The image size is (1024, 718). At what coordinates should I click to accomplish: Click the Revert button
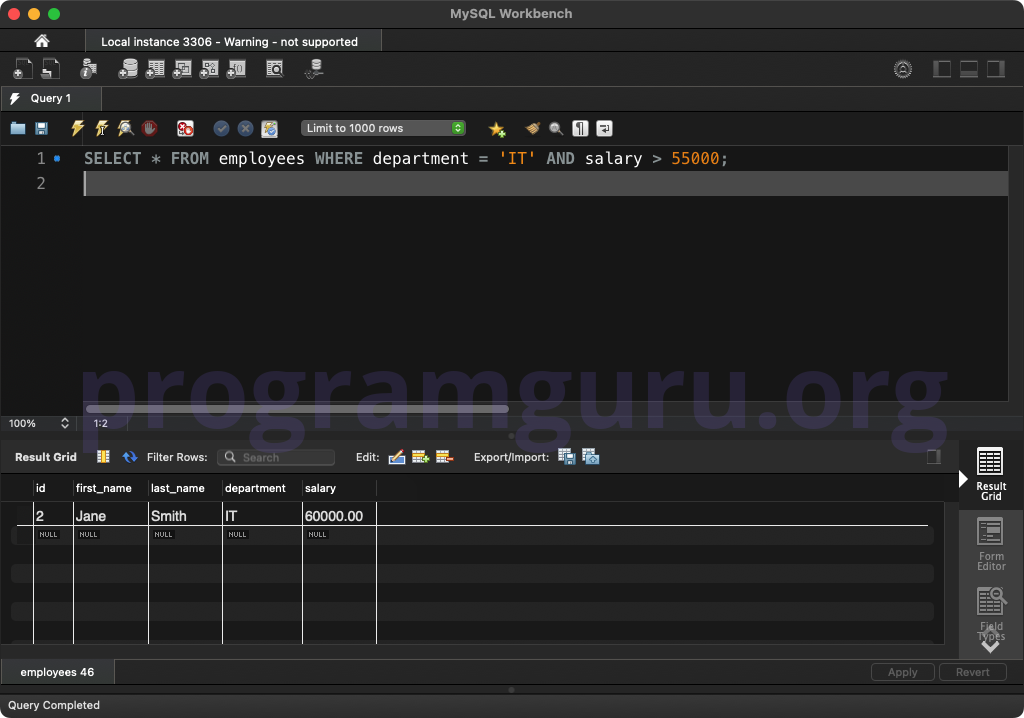[972, 672]
